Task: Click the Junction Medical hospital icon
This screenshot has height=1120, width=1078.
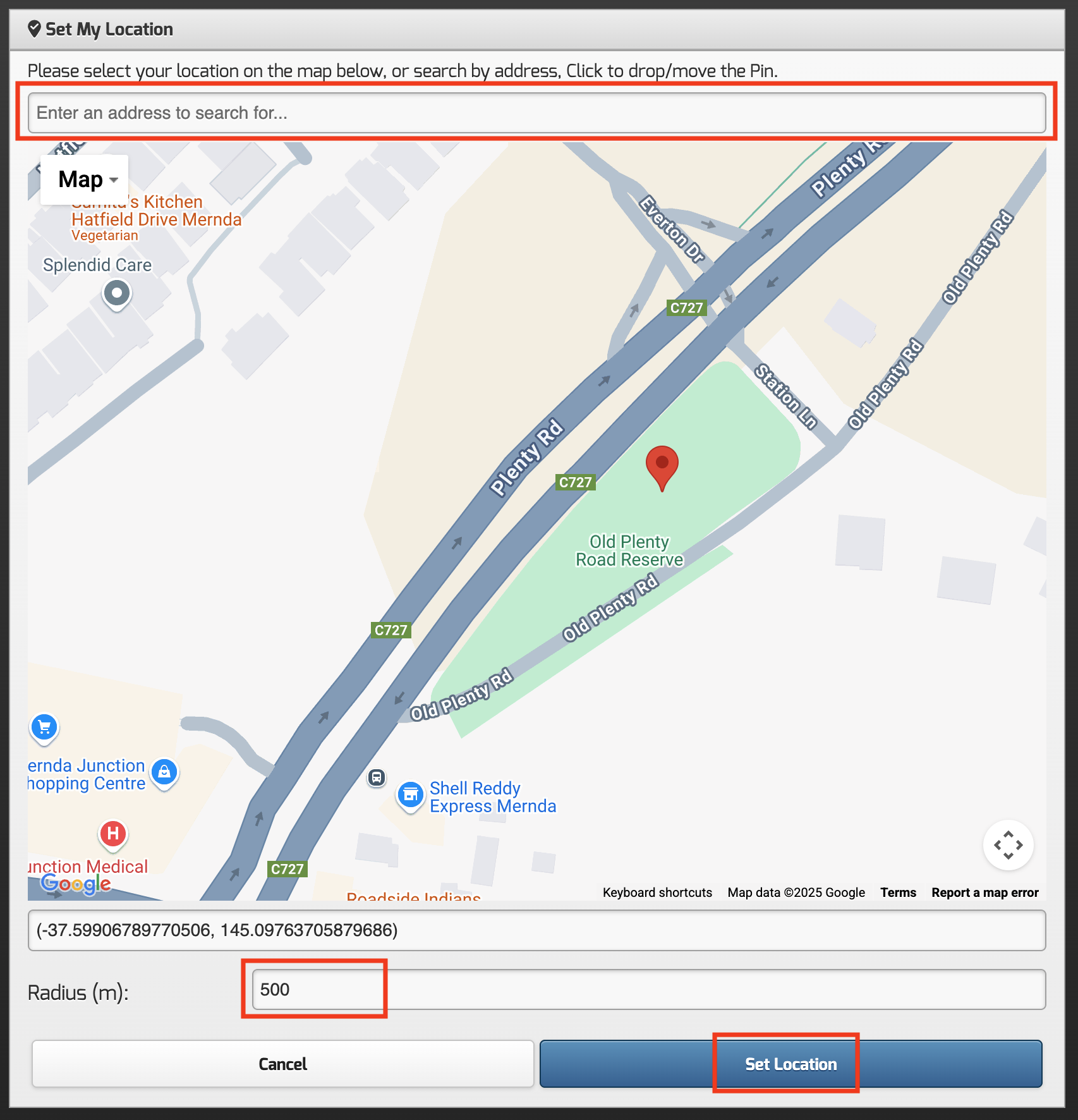Action: [x=113, y=834]
